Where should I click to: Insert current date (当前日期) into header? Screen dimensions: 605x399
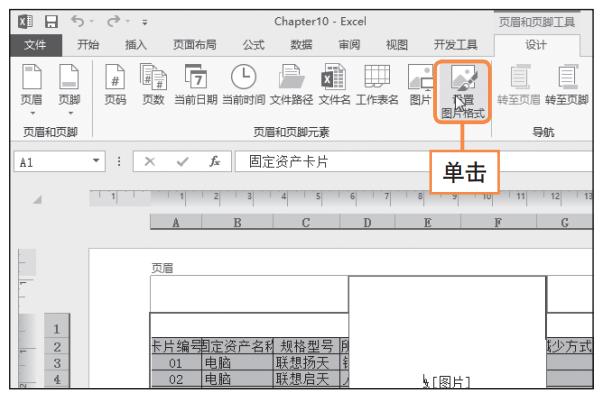tap(196, 85)
